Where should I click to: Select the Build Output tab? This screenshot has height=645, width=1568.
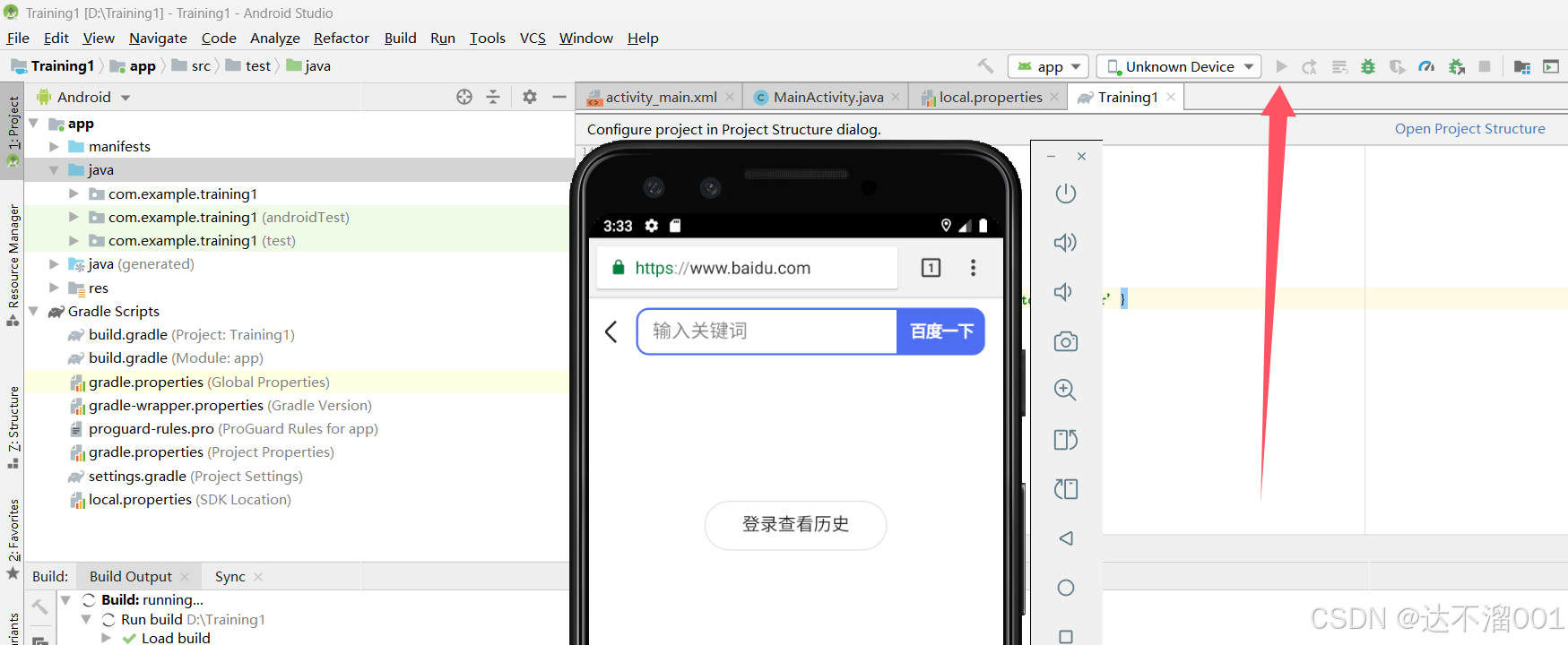(x=131, y=576)
